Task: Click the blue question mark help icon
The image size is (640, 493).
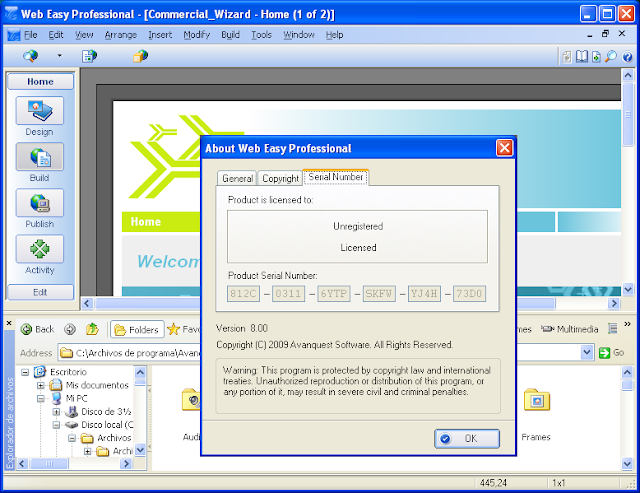Action: pyautogui.click(x=627, y=57)
